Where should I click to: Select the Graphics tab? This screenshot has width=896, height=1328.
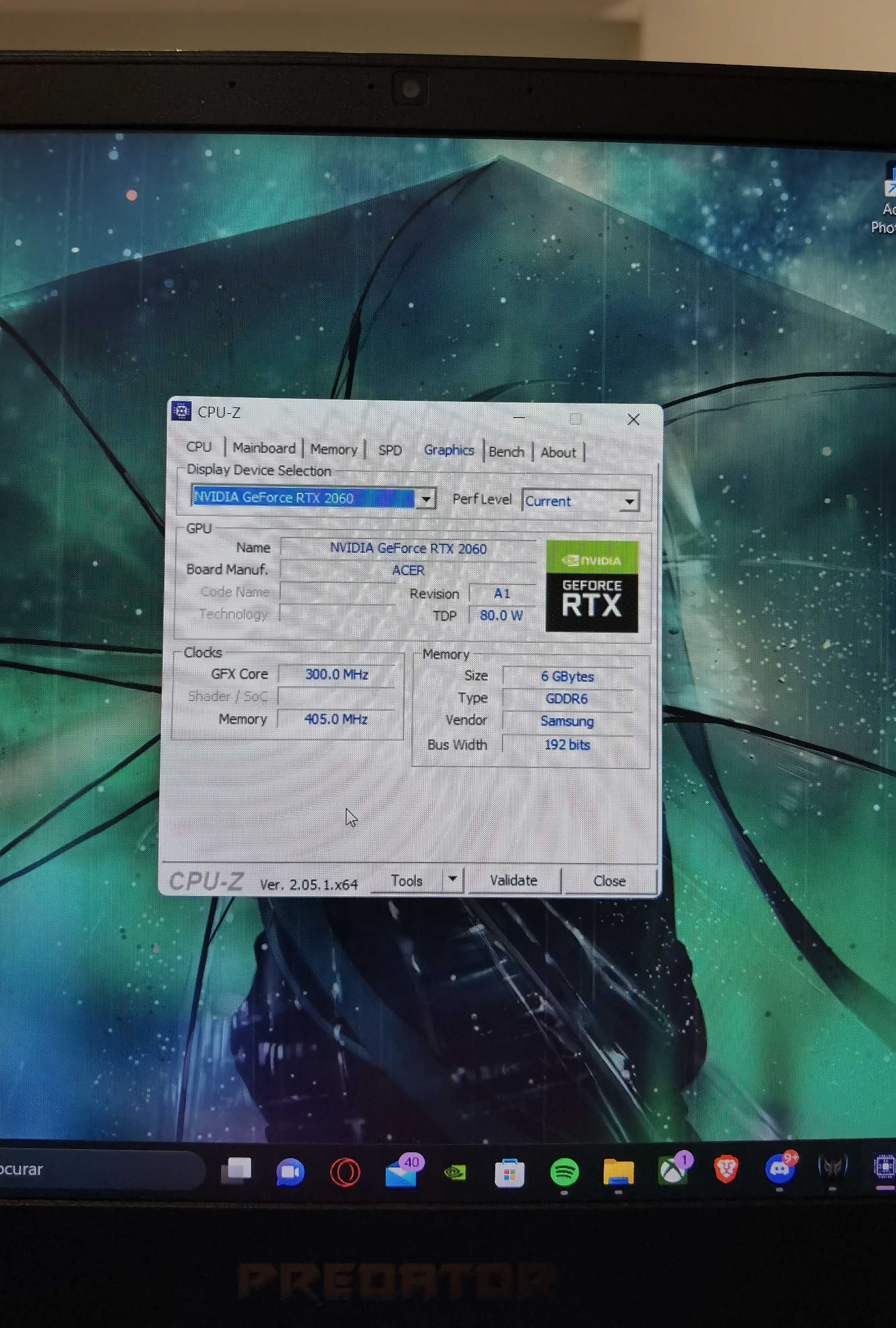pos(449,450)
